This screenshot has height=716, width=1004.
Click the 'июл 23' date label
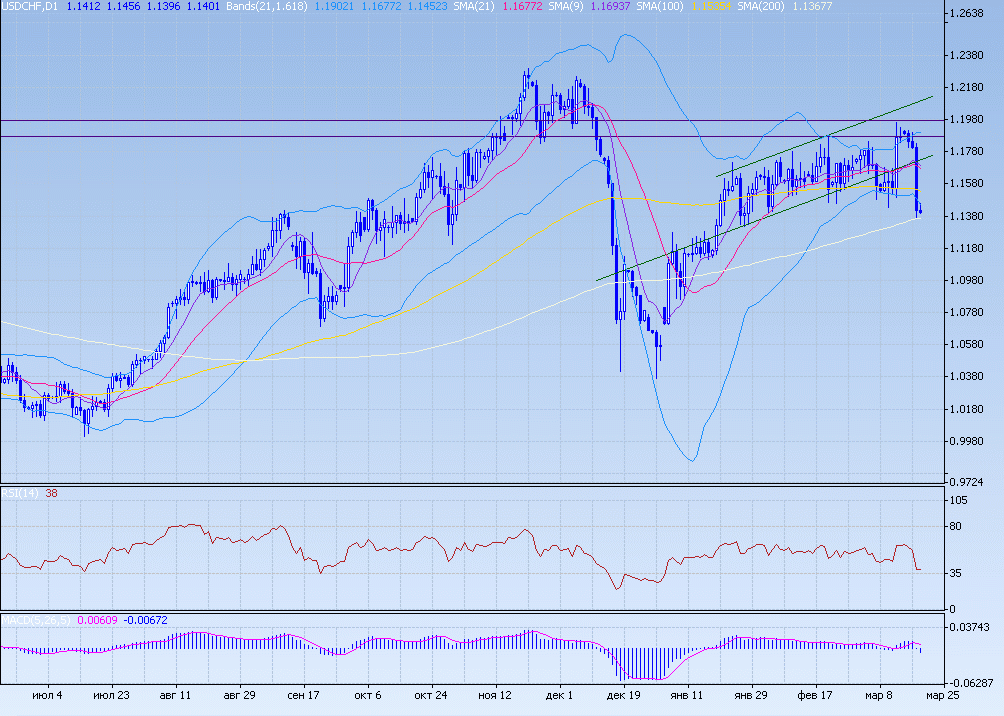[110, 695]
